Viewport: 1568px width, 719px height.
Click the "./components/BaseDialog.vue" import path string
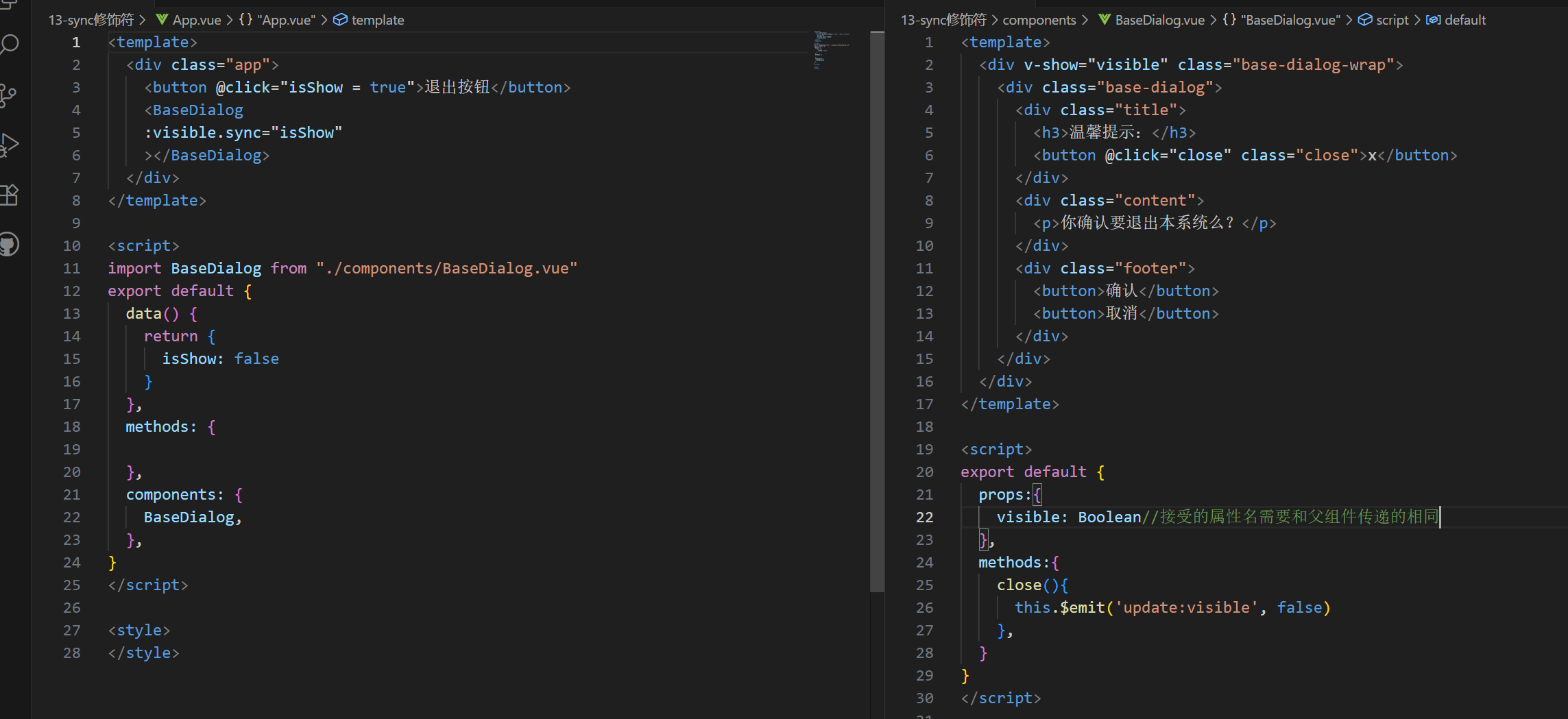[x=447, y=269]
